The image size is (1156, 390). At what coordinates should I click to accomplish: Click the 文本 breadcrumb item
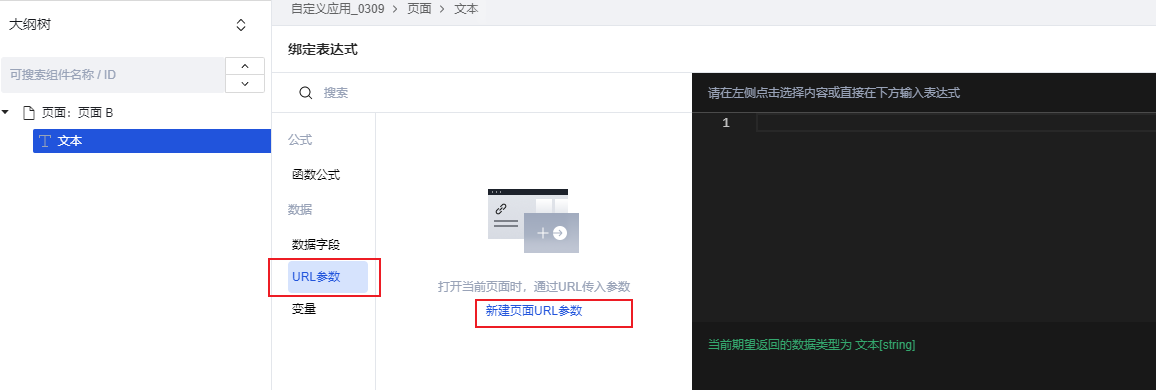coord(466,10)
